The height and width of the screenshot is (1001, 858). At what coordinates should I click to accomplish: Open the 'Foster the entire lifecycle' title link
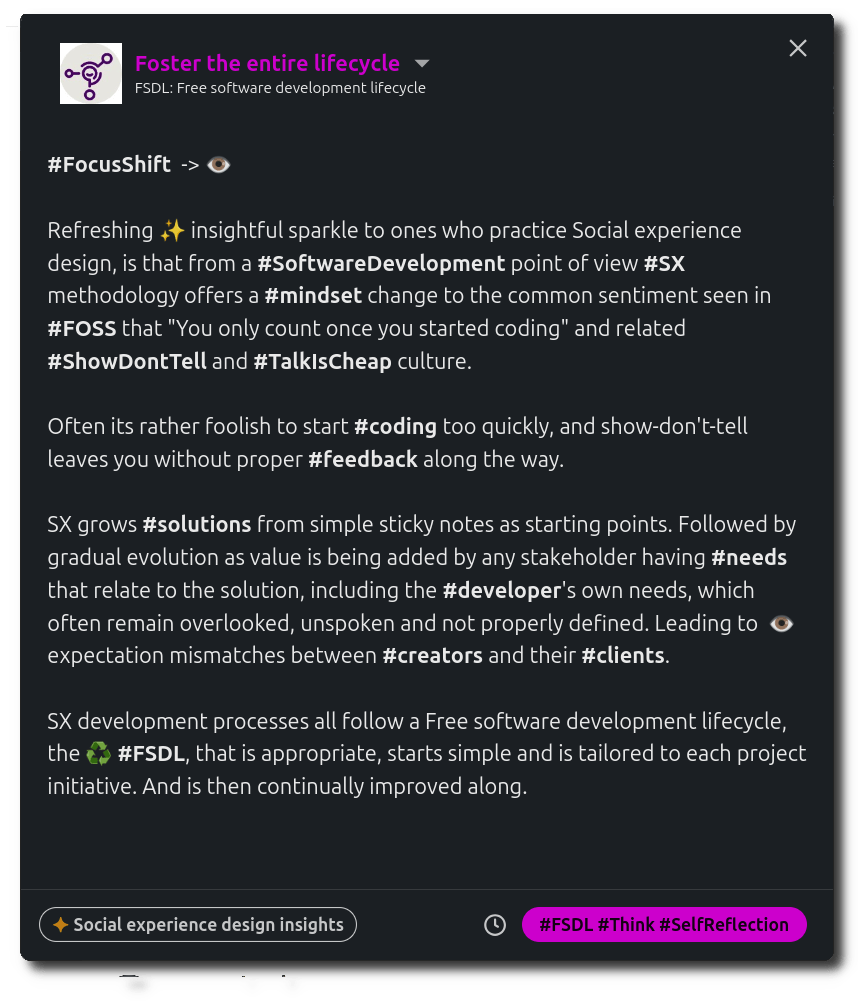click(267, 63)
